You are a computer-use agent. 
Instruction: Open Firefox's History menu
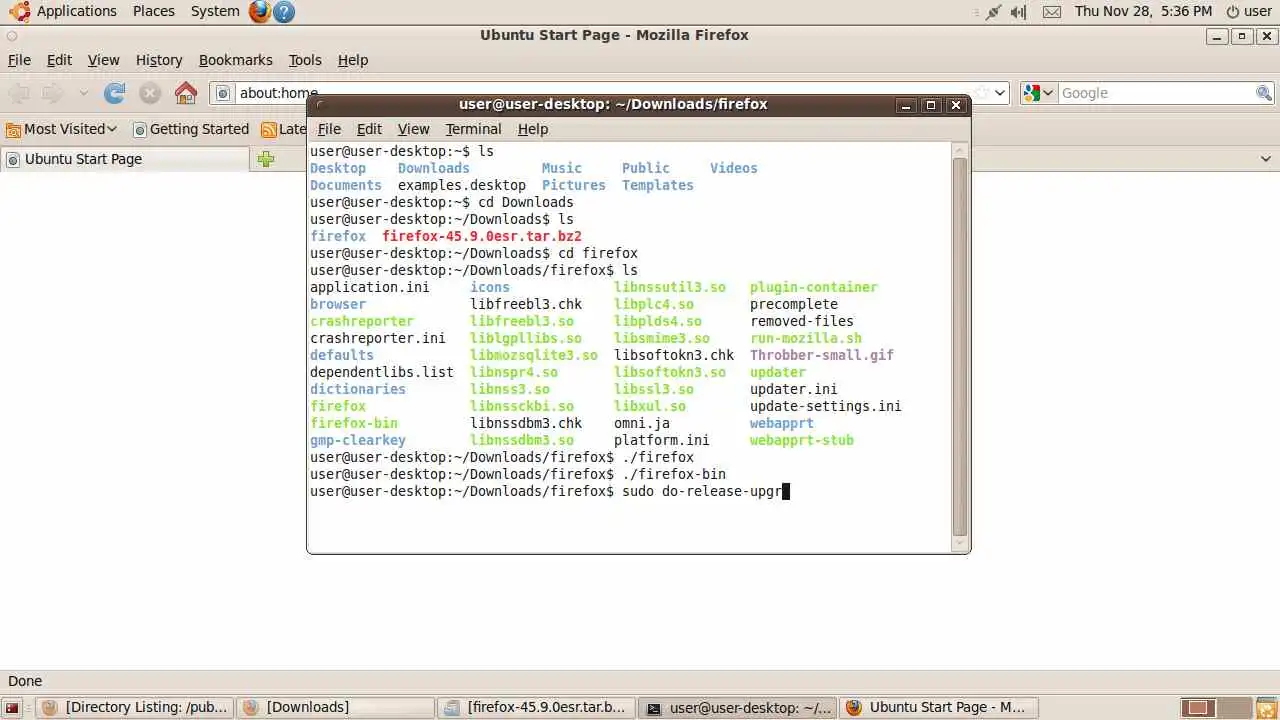click(159, 60)
